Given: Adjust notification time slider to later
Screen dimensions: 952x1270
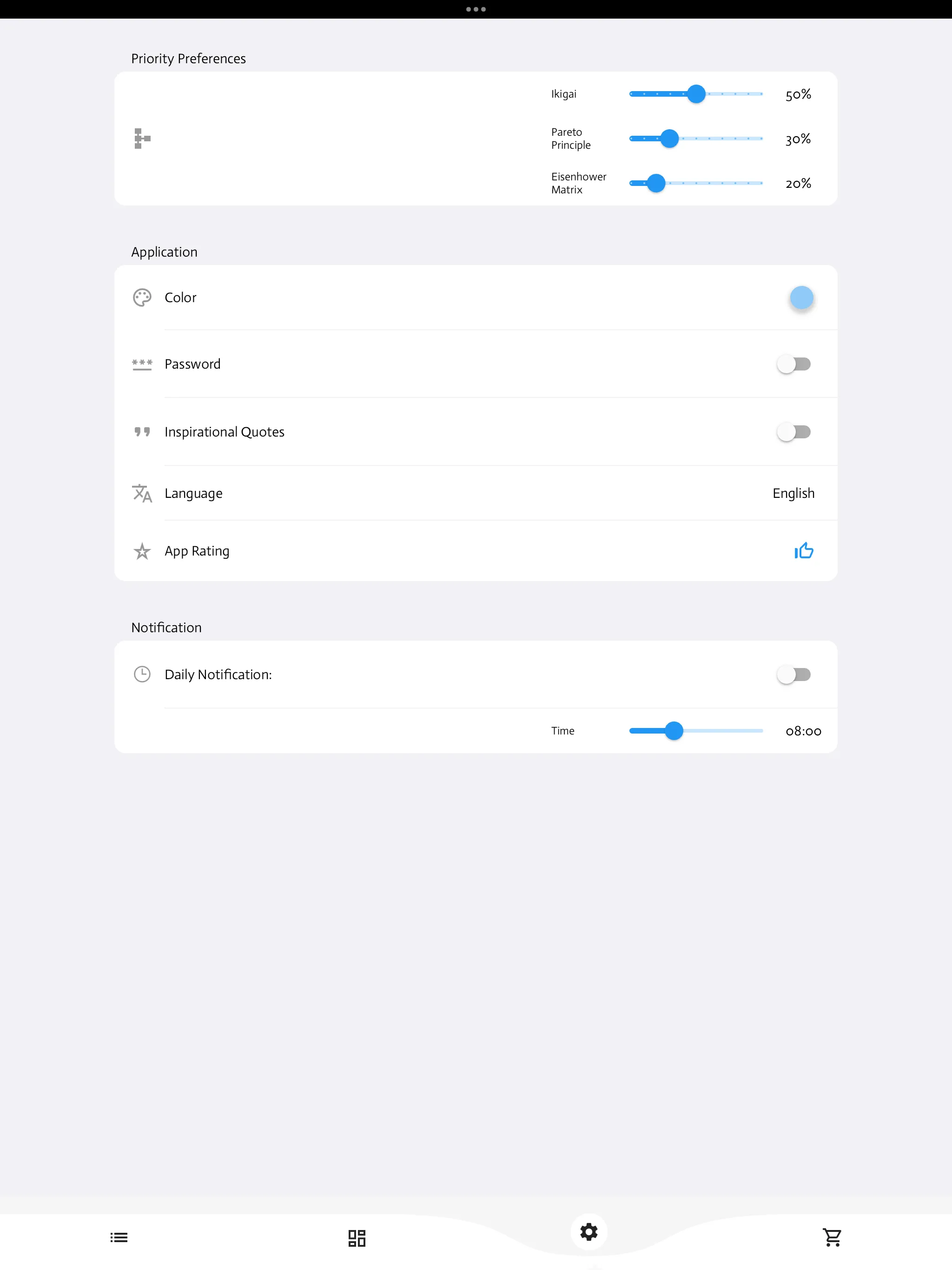Looking at the screenshot, I should pyautogui.click(x=730, y=730).
